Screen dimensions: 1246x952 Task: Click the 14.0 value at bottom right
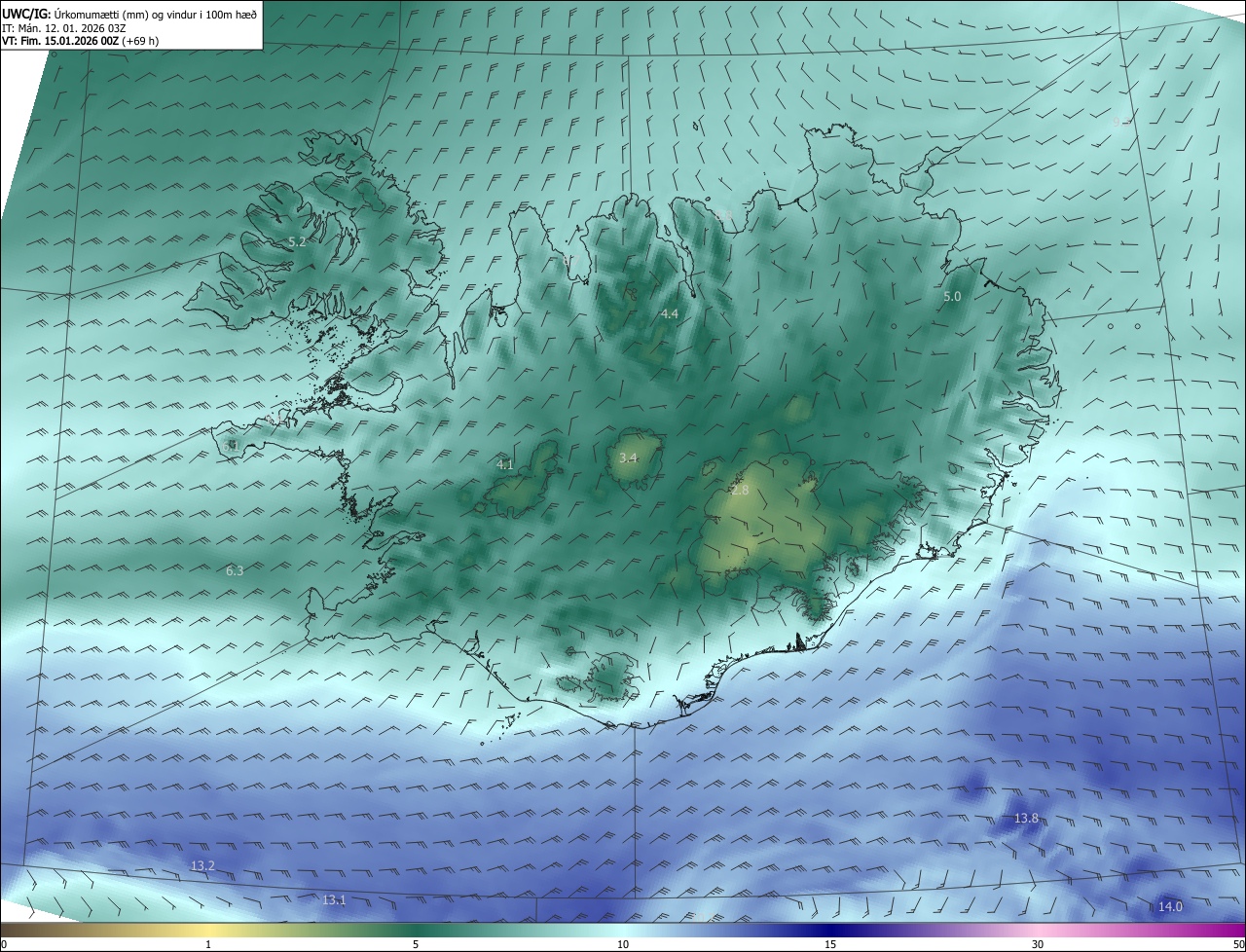[1170, 906]
